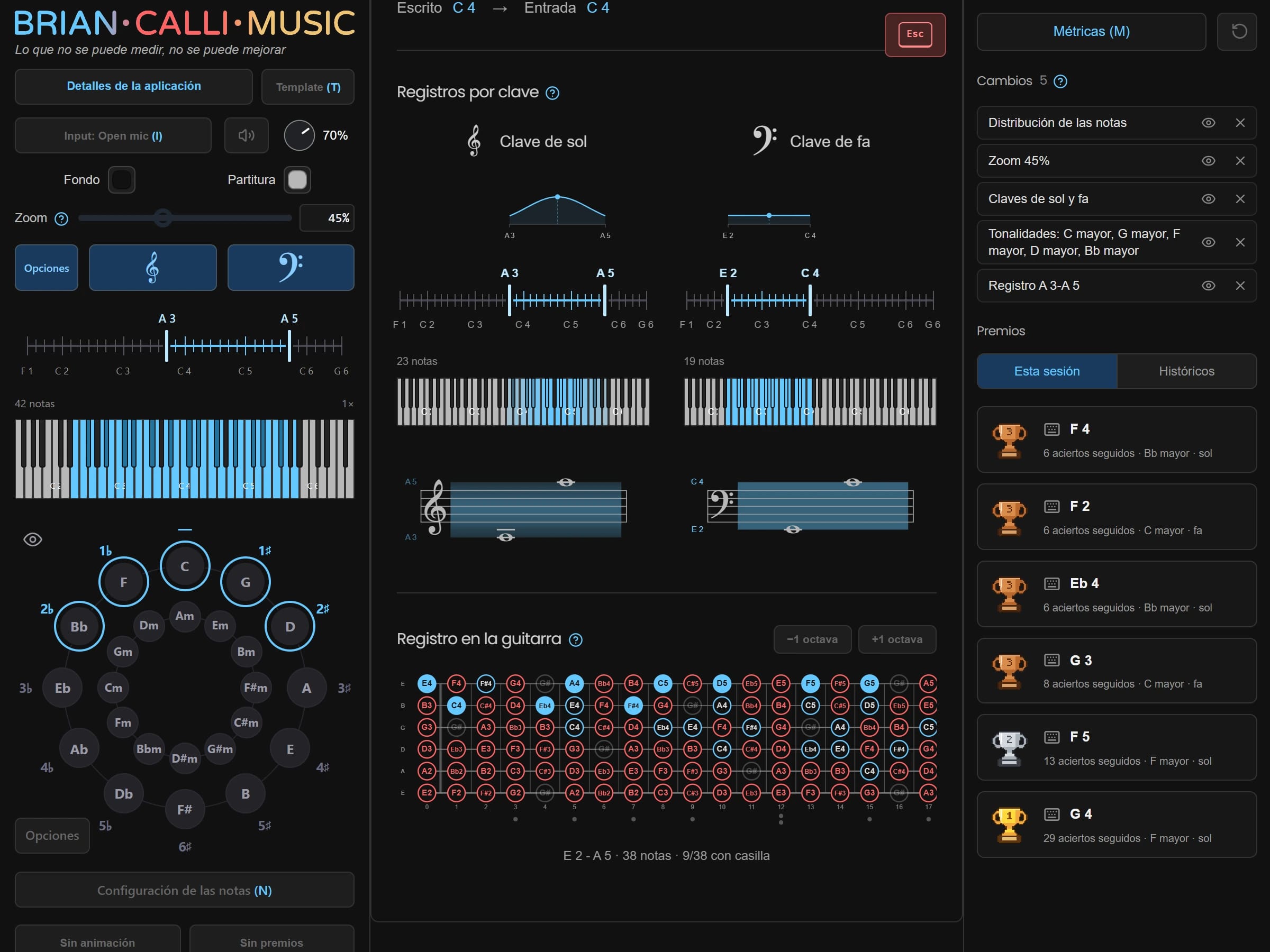
Task: Open Opciones next to the clef buttons
Action: tap(47, 268)
